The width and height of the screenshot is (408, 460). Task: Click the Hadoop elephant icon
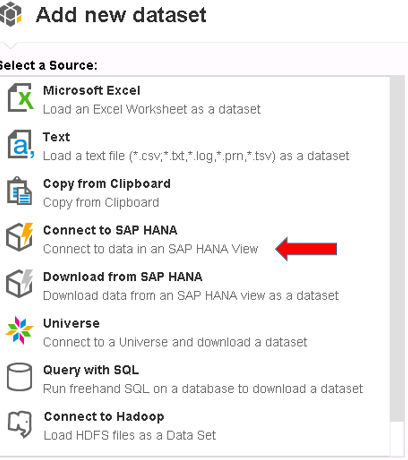click(20, 424)
